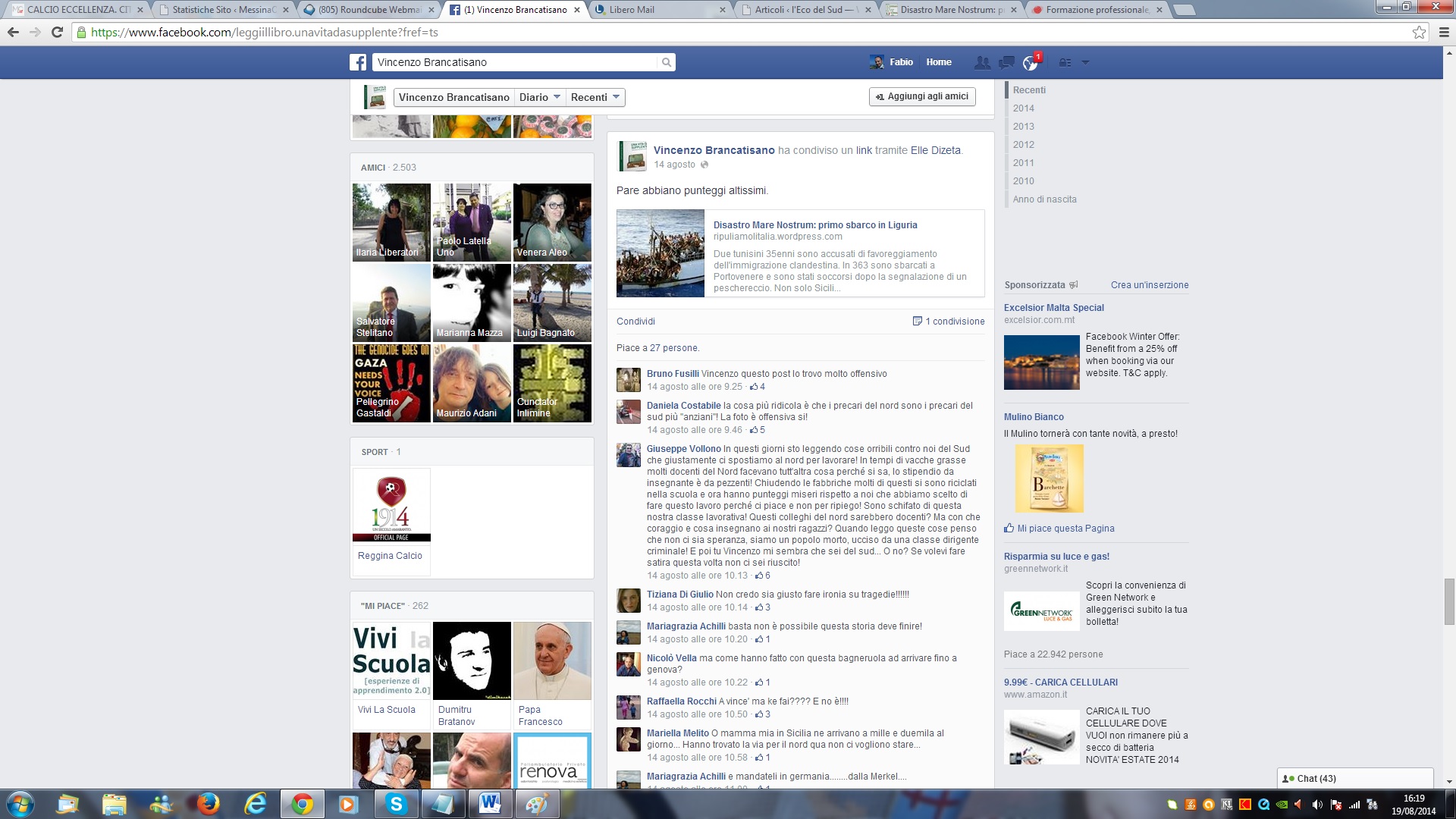Go to Facebook Home
1456x819 pixels.
click(939, 62)
